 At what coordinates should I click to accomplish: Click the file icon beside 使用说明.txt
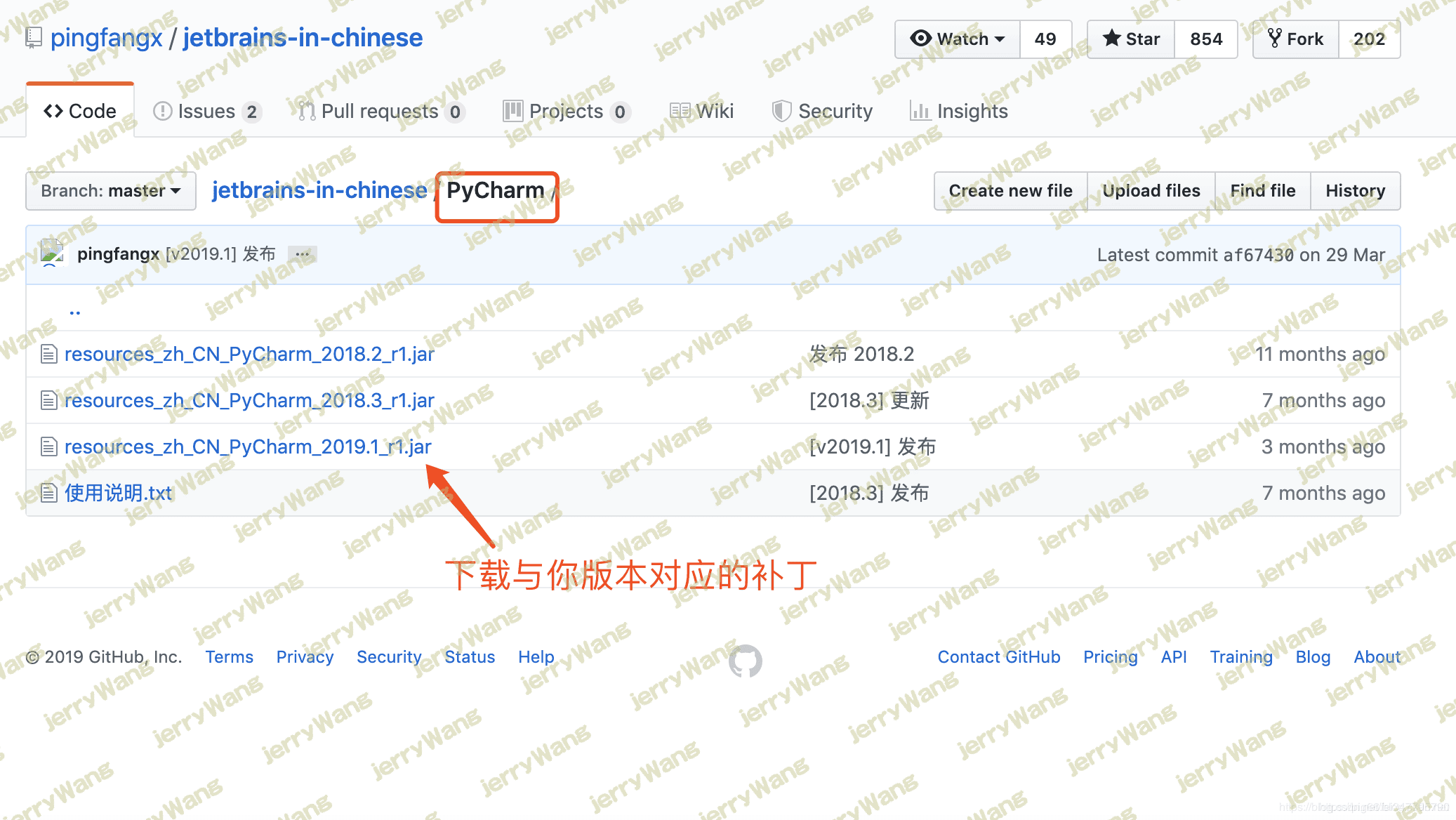point(48,493)
